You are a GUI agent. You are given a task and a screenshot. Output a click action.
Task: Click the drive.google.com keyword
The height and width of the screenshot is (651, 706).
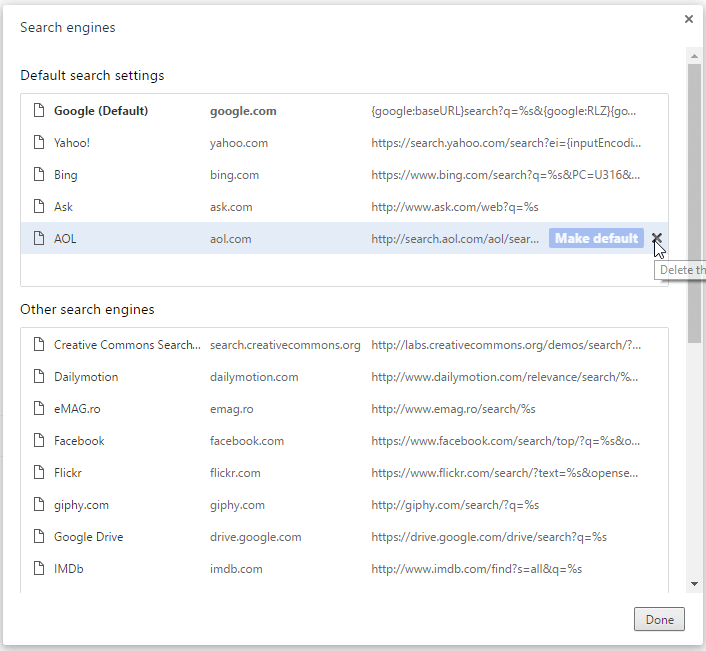point(255,537)
